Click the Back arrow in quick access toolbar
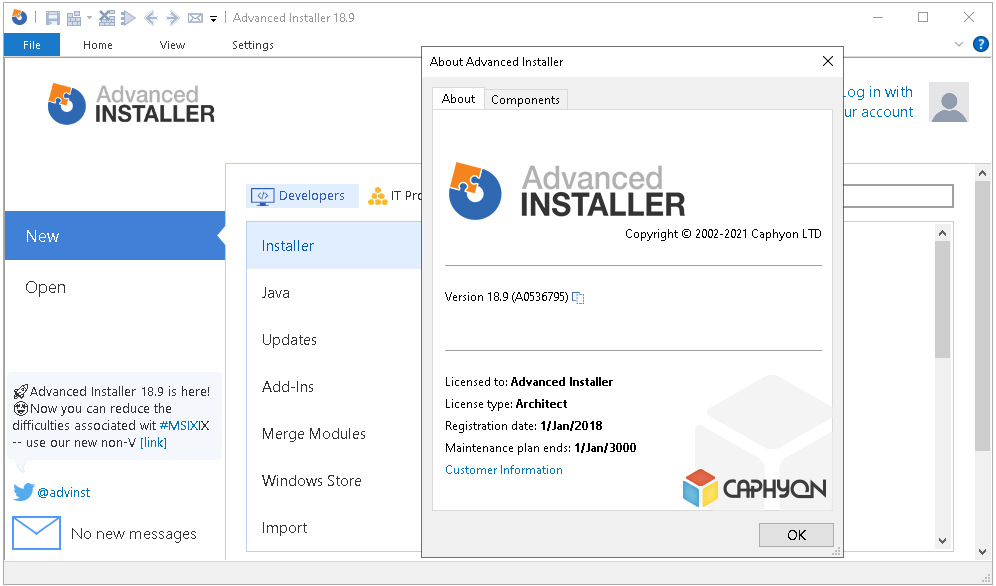This screenshot has width=996, height=586. tap(151, 18)
